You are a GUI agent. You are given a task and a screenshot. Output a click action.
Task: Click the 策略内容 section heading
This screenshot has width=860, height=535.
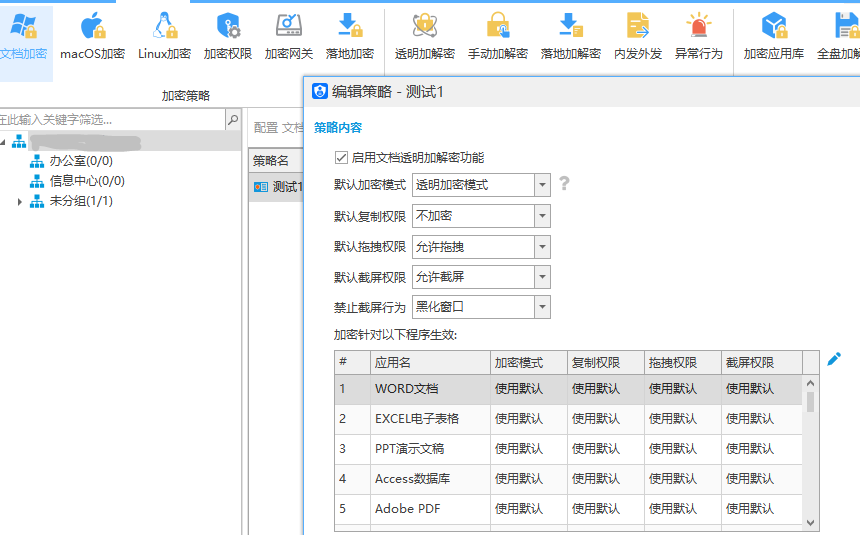(x=338, y=128)
